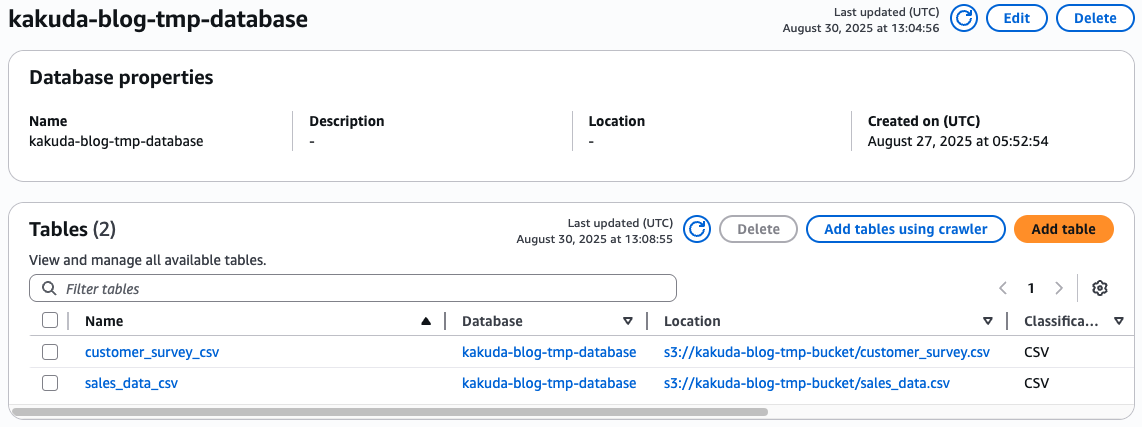Refresh the Tables list
Screen dimensions: 1142x427
[697, 229]
